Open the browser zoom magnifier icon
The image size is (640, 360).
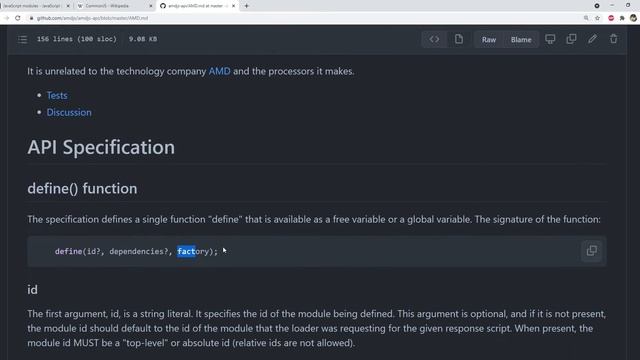[x=586, y=18]
